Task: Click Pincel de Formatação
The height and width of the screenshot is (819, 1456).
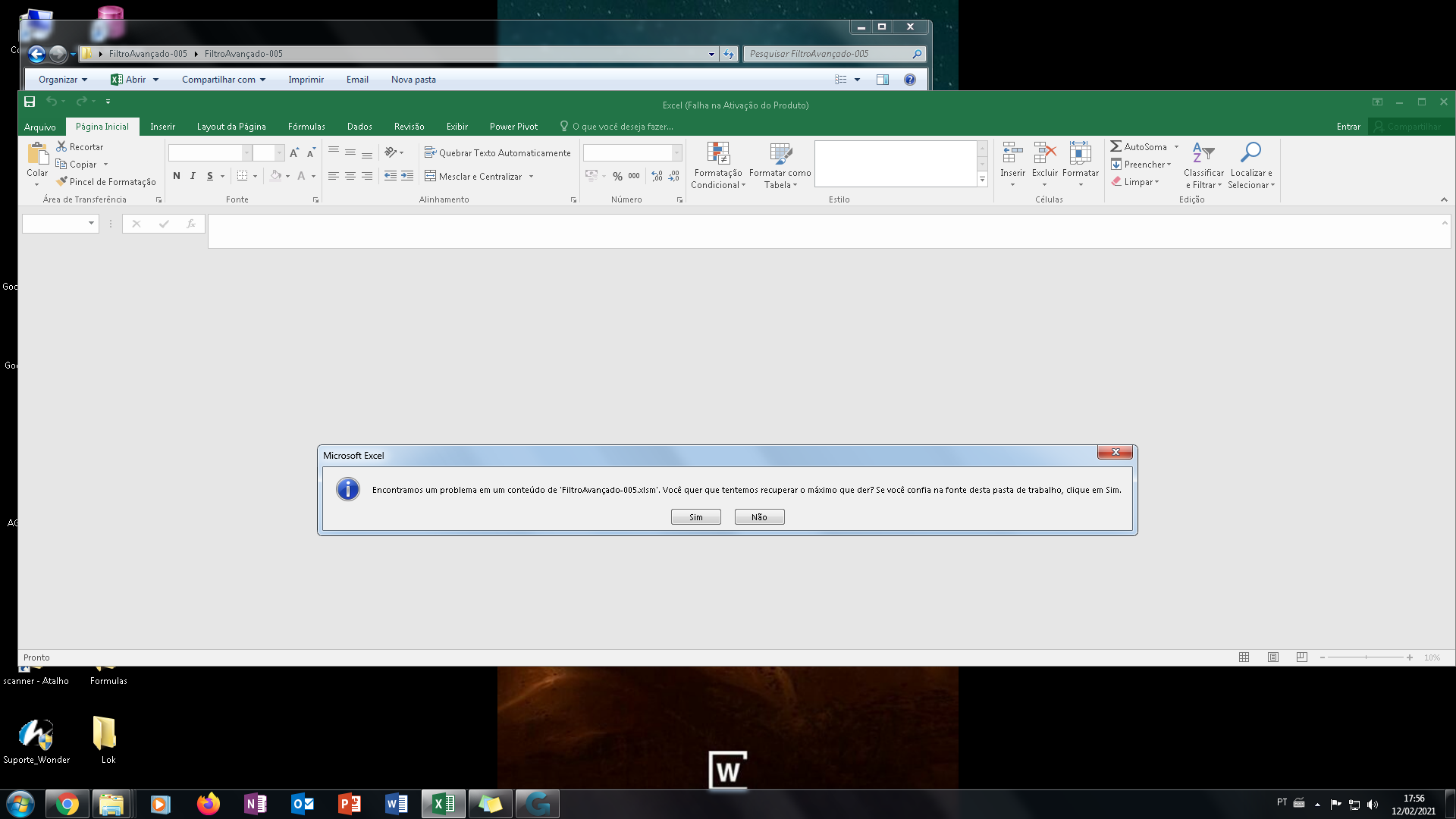Action: (105, 181)
